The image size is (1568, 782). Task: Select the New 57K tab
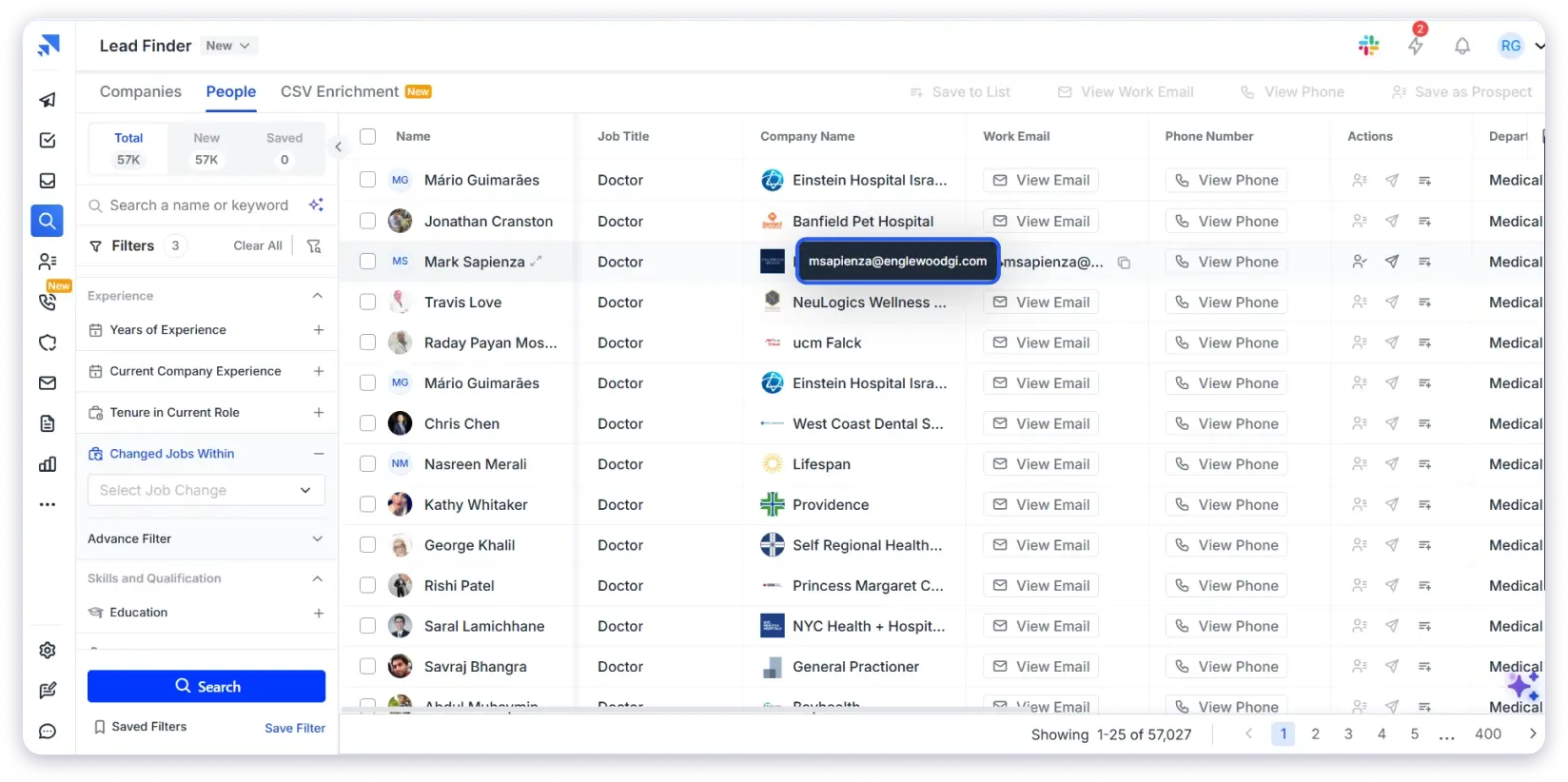pyautogui.click(x=206, y=149)
